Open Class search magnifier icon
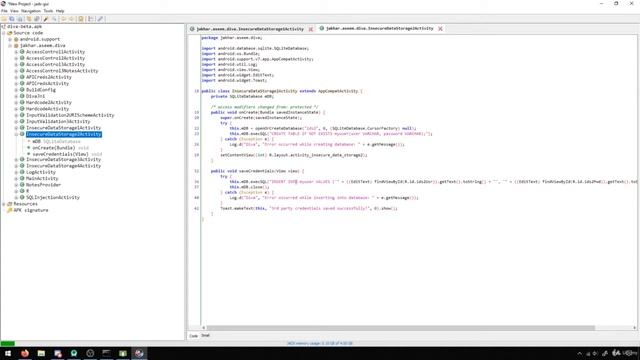Screen dimensions: 640x360 coord(54,19)
